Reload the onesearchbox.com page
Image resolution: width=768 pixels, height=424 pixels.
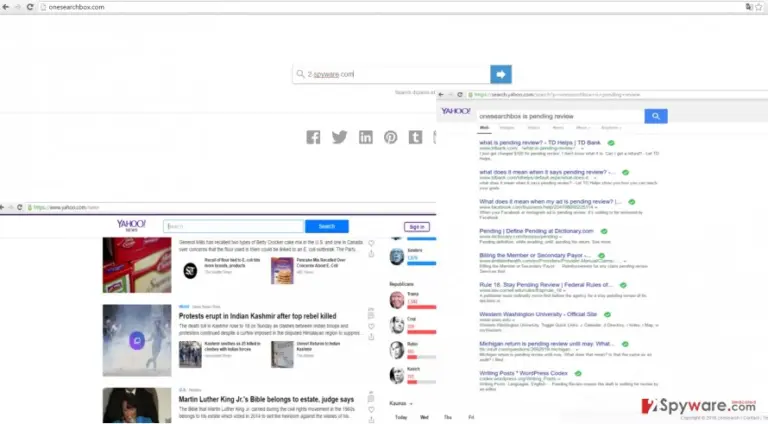click(30, 7)
